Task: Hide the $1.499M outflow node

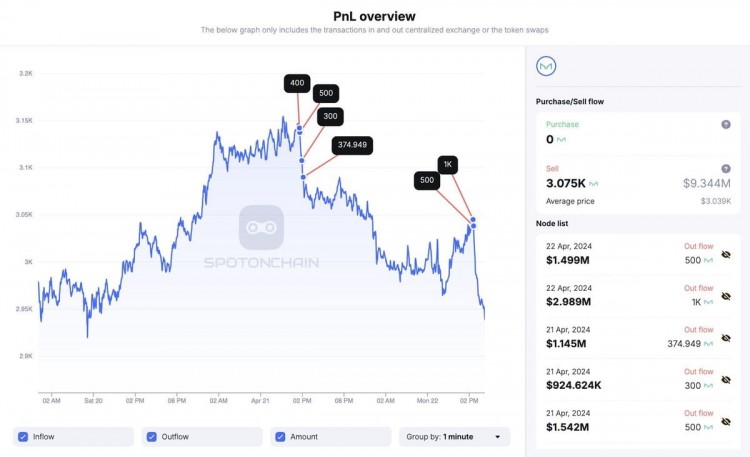Action: point(726,254)
